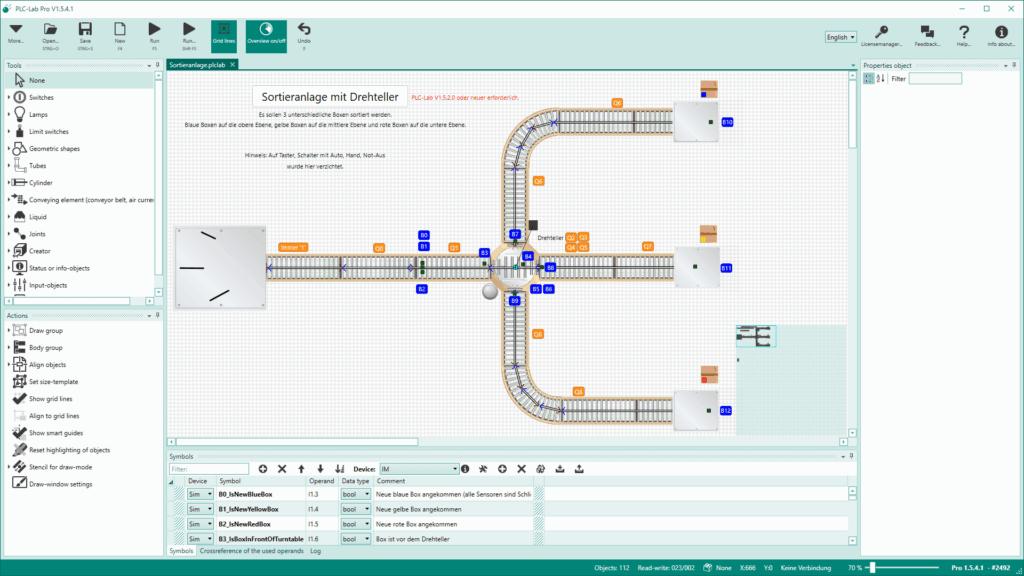Expand the Limit switches tool group
The height and width of the screenshot is (576, 1024).
[9, 131]
